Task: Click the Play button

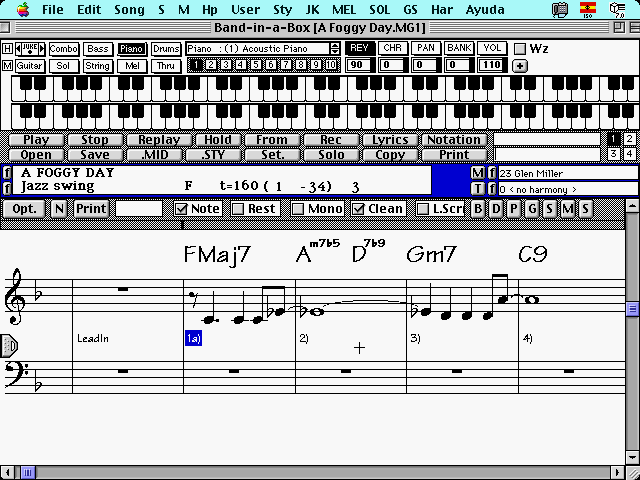Action: 36,140
